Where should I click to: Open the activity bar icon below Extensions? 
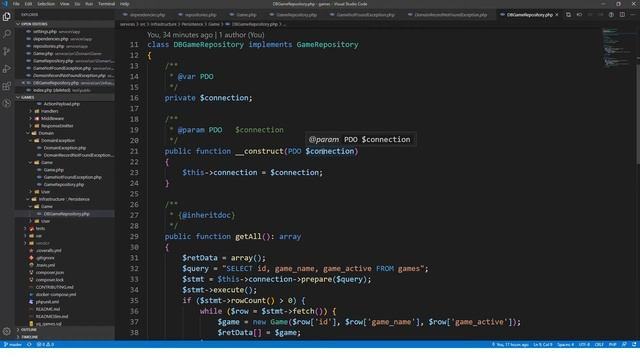point(7,103)
